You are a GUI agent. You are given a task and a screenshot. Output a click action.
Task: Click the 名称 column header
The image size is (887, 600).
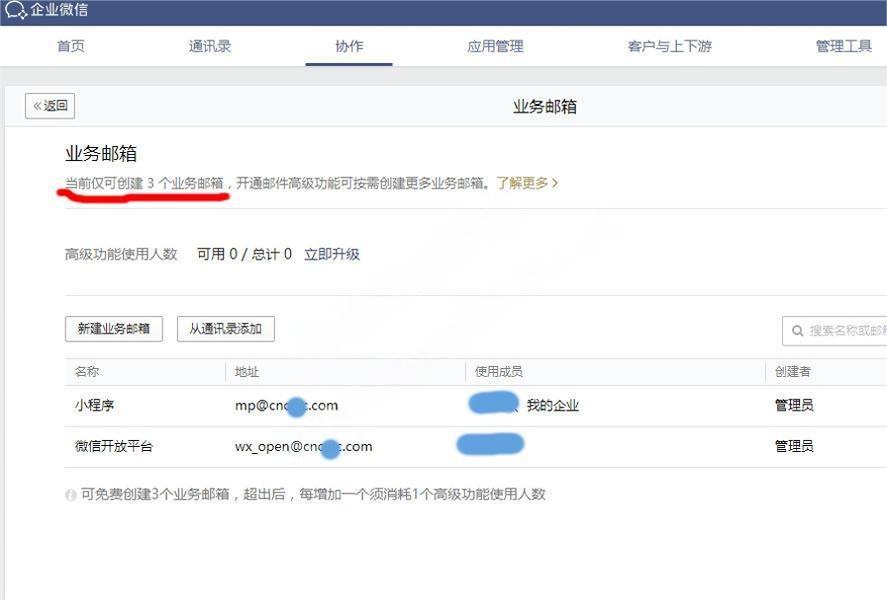tap(87, 372)
